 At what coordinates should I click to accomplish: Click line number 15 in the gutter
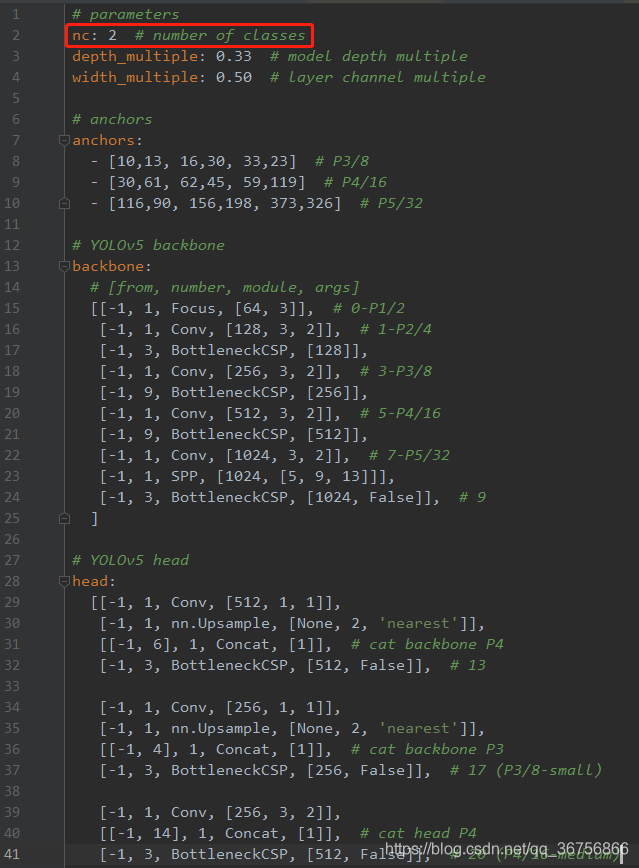point(16,309)
